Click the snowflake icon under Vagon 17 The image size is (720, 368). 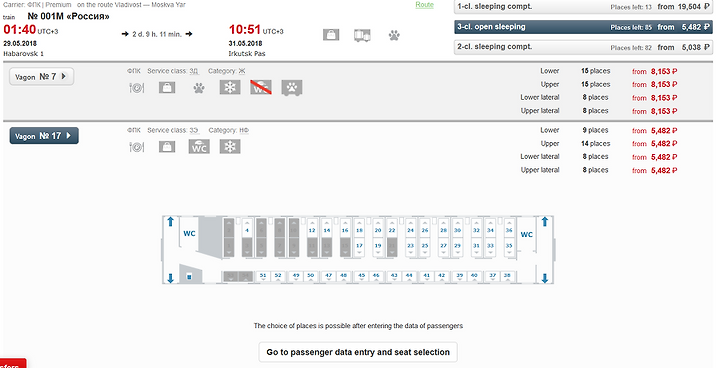[x=230, y=147]
